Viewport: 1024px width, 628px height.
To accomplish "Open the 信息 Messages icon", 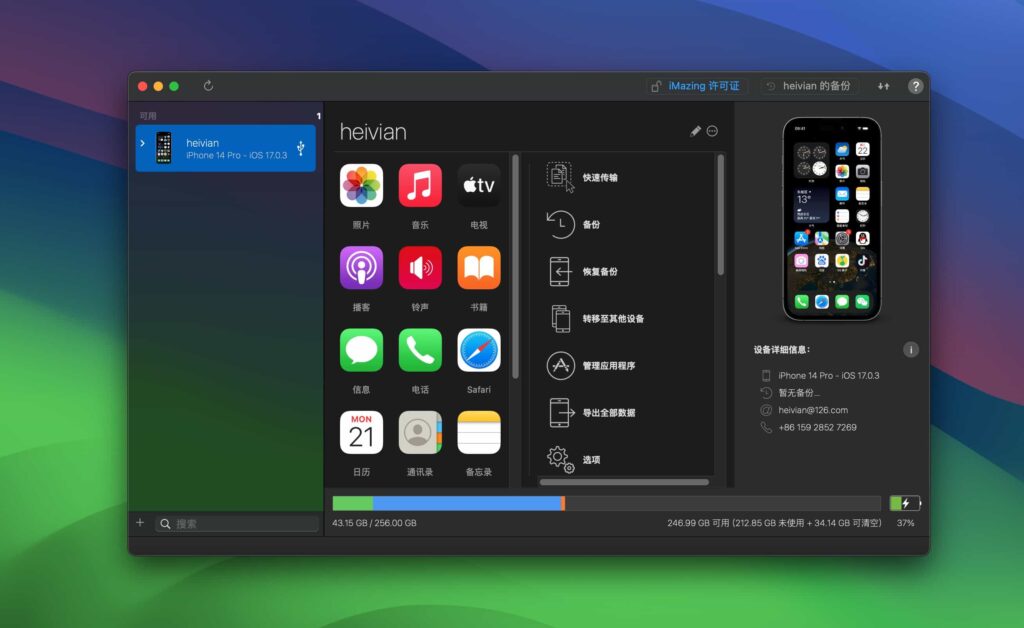I will 361,349.
